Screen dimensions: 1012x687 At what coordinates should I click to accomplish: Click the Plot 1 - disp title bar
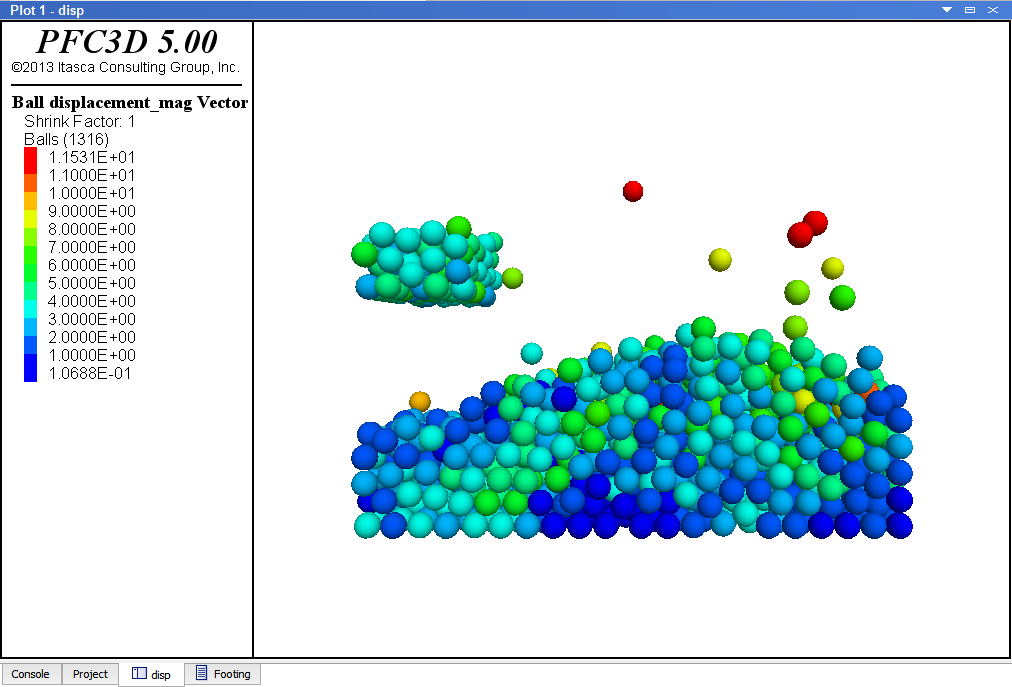tap(400, 9)
